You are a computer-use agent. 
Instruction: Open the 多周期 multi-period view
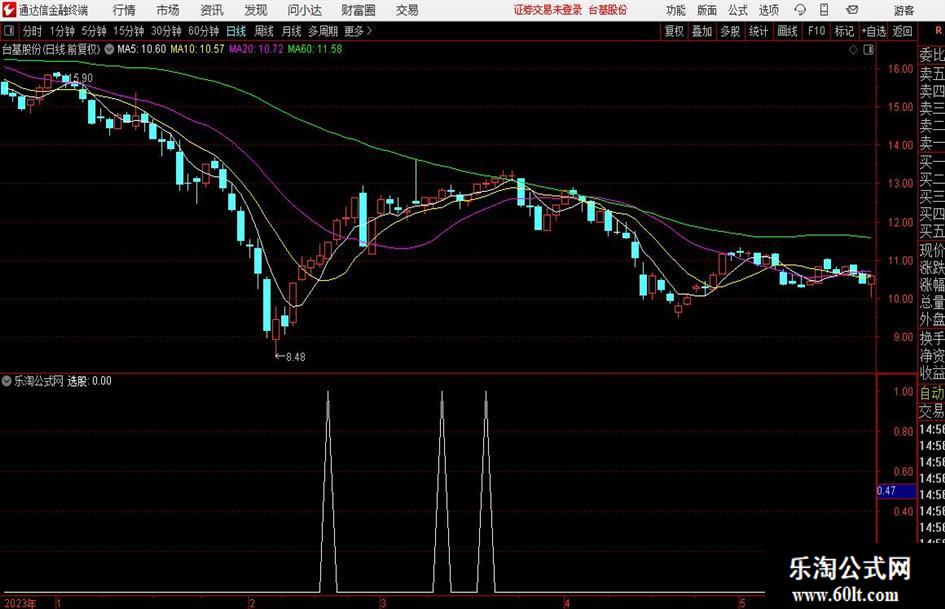point(323,31)
